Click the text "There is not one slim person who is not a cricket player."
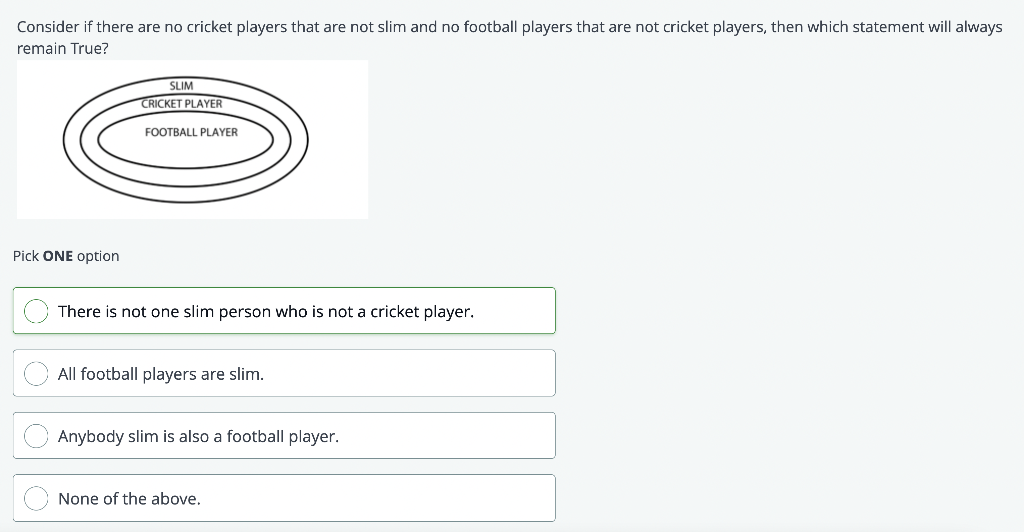The height and width of the screenshot is (532, 1024). tap(266, 312)
